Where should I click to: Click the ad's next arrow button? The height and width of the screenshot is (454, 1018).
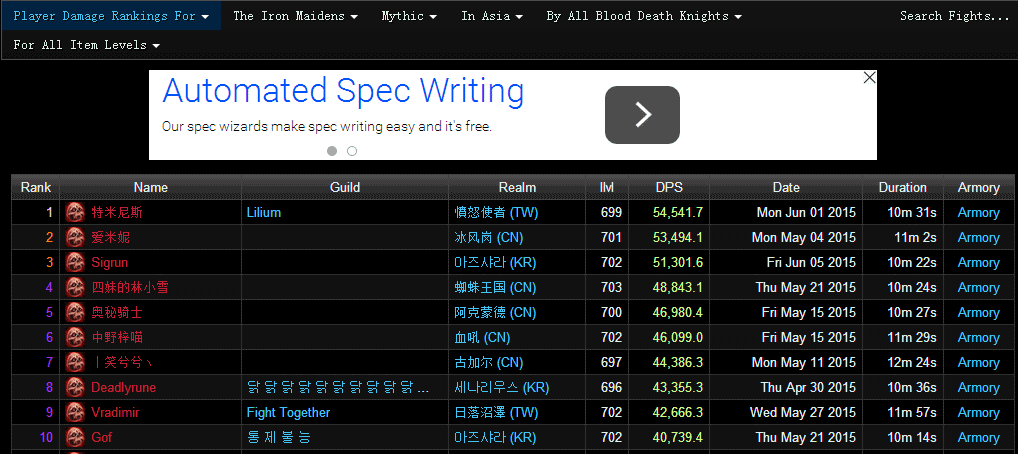tap(642, 115)
